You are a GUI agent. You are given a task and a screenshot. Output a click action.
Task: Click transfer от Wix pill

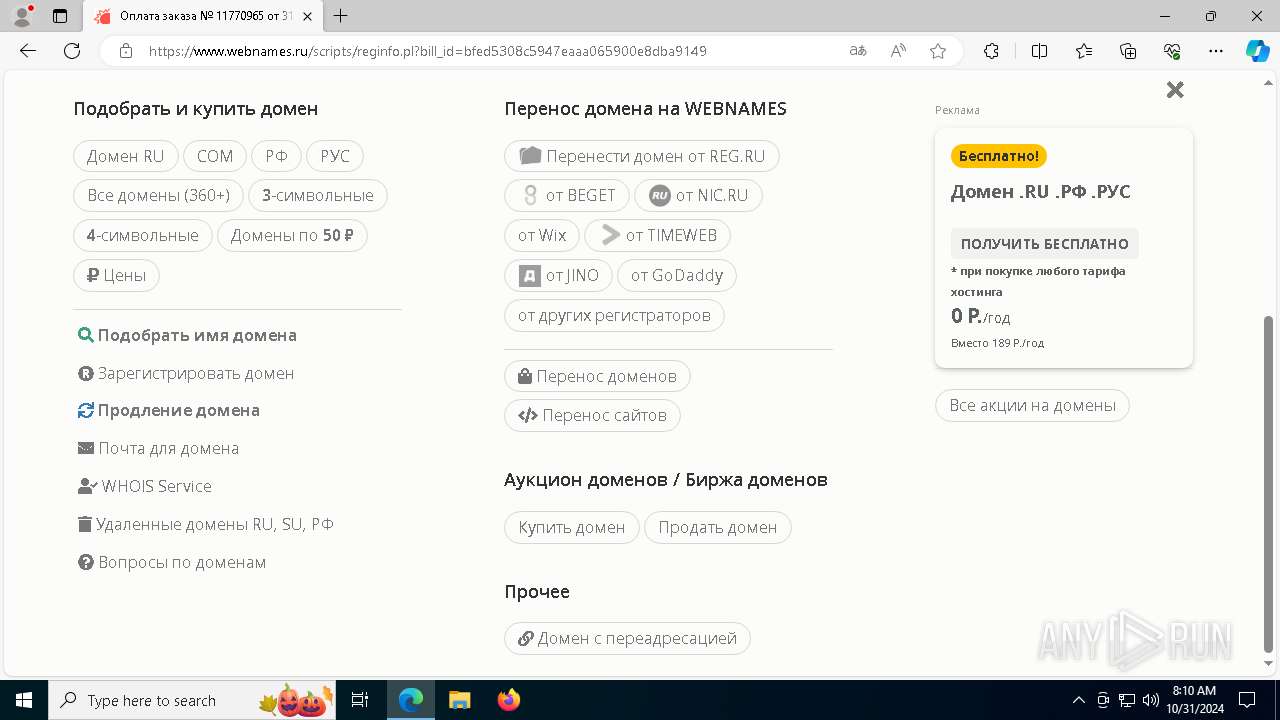tap(542, 236)
